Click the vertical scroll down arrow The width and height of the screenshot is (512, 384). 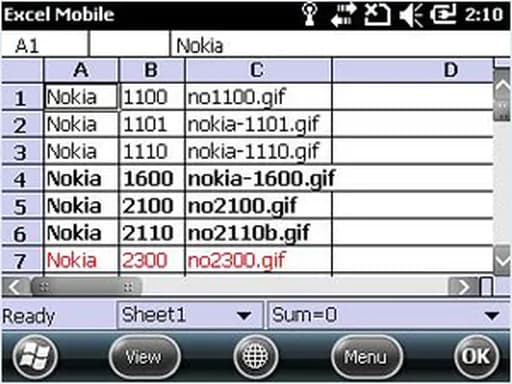502,261
